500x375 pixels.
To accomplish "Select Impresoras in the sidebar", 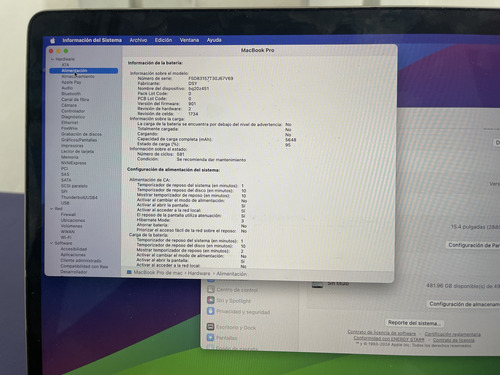I will click(72, 146).
